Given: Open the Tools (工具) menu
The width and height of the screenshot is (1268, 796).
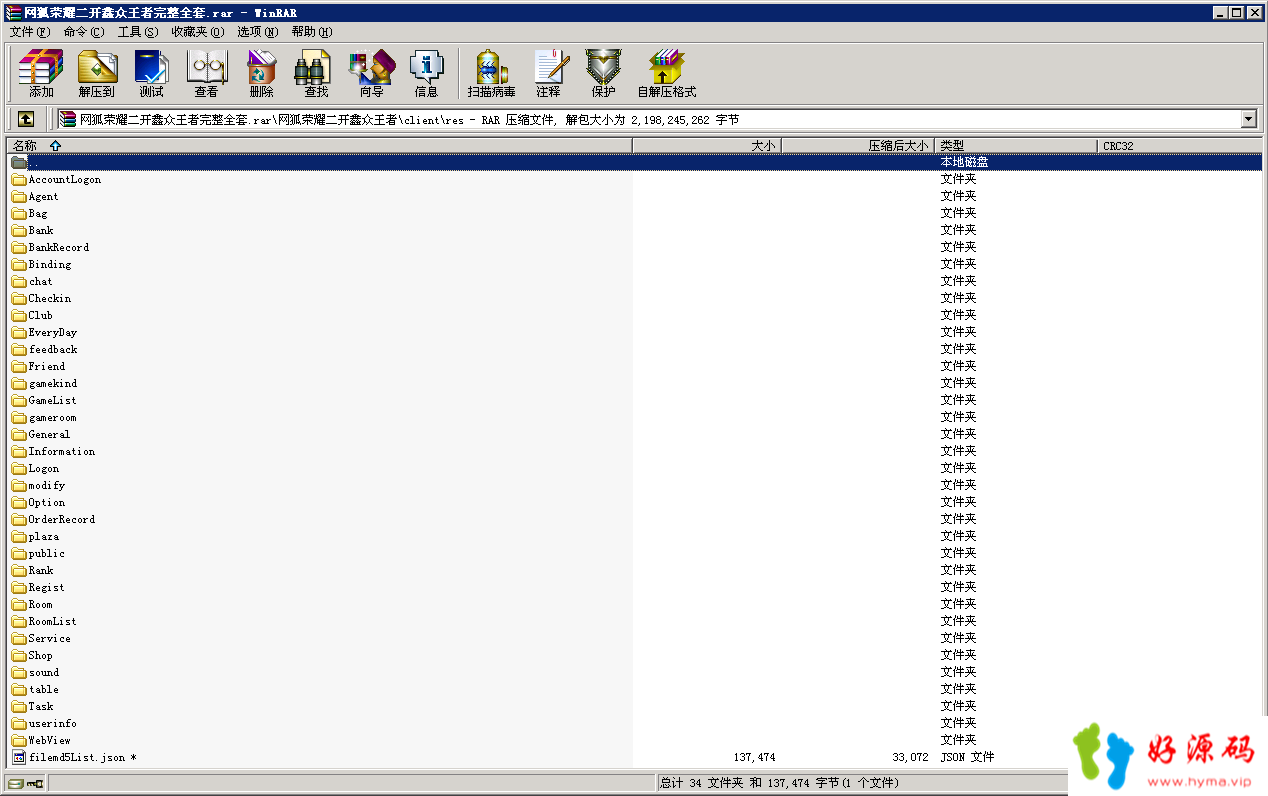Looking at the screenshot, I should click(x=137, y=32).
